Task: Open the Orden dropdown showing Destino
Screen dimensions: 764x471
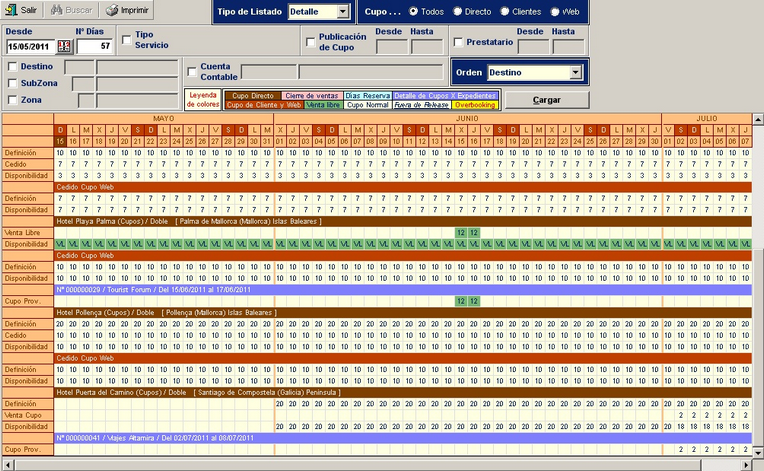Action: pyautogui.click(x=576, y=72)
